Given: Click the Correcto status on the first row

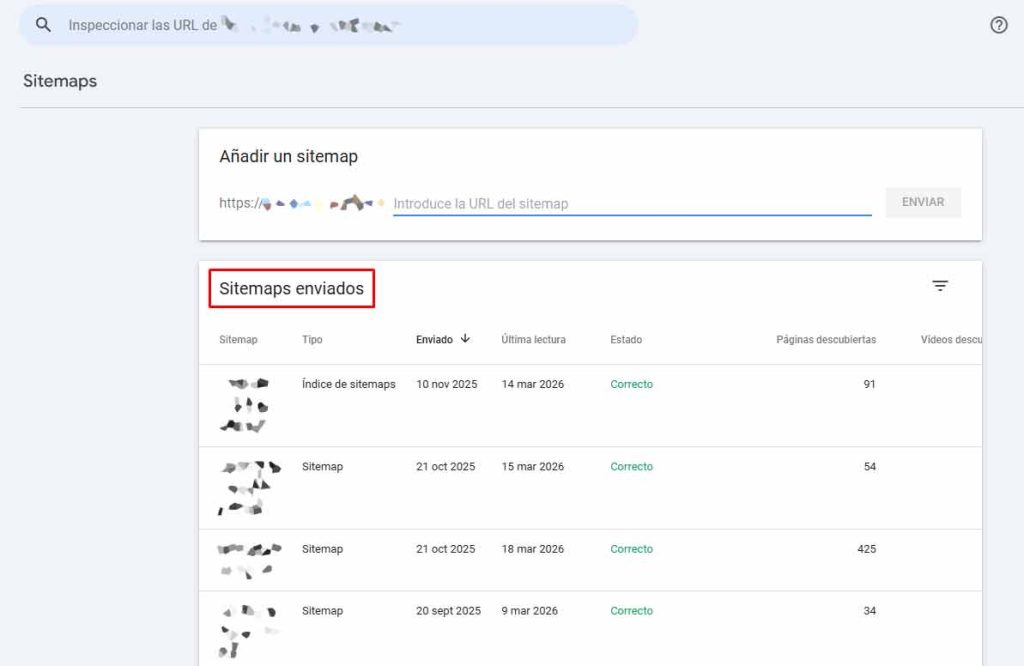Looking at the screenshot, I should [x=631, y=384].
